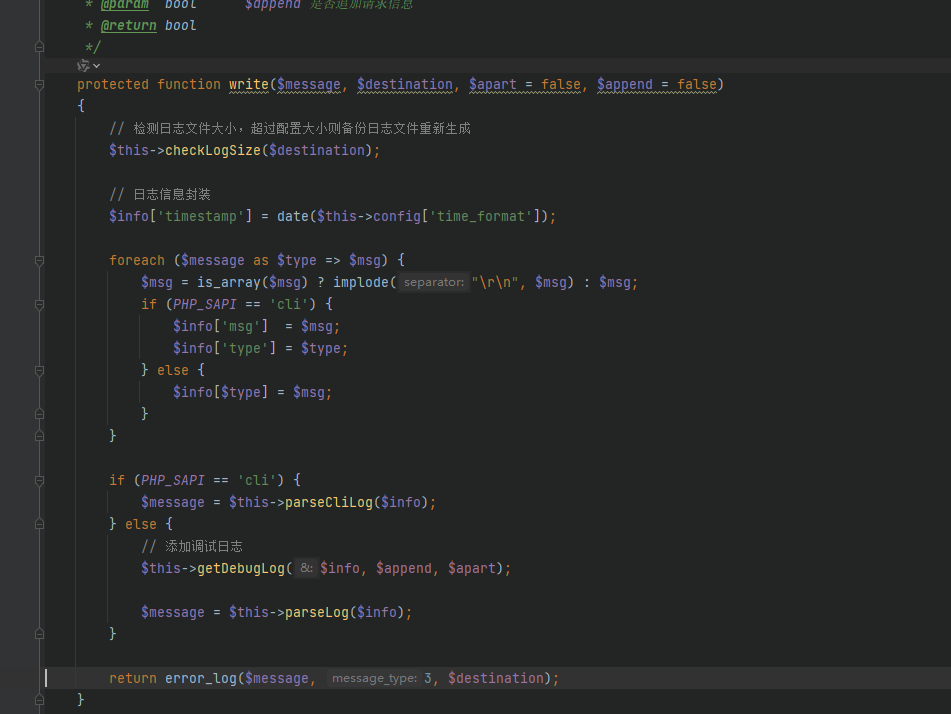Click the write function name

(248, 85)
